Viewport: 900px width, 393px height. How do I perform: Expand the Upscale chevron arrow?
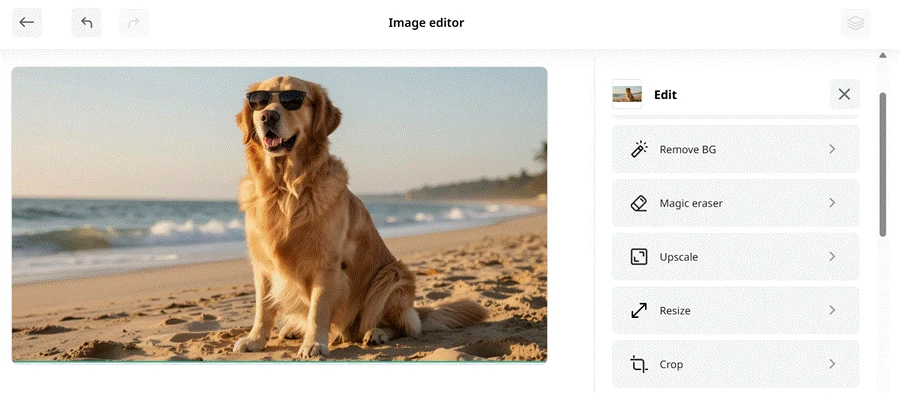tap(832, 256)
